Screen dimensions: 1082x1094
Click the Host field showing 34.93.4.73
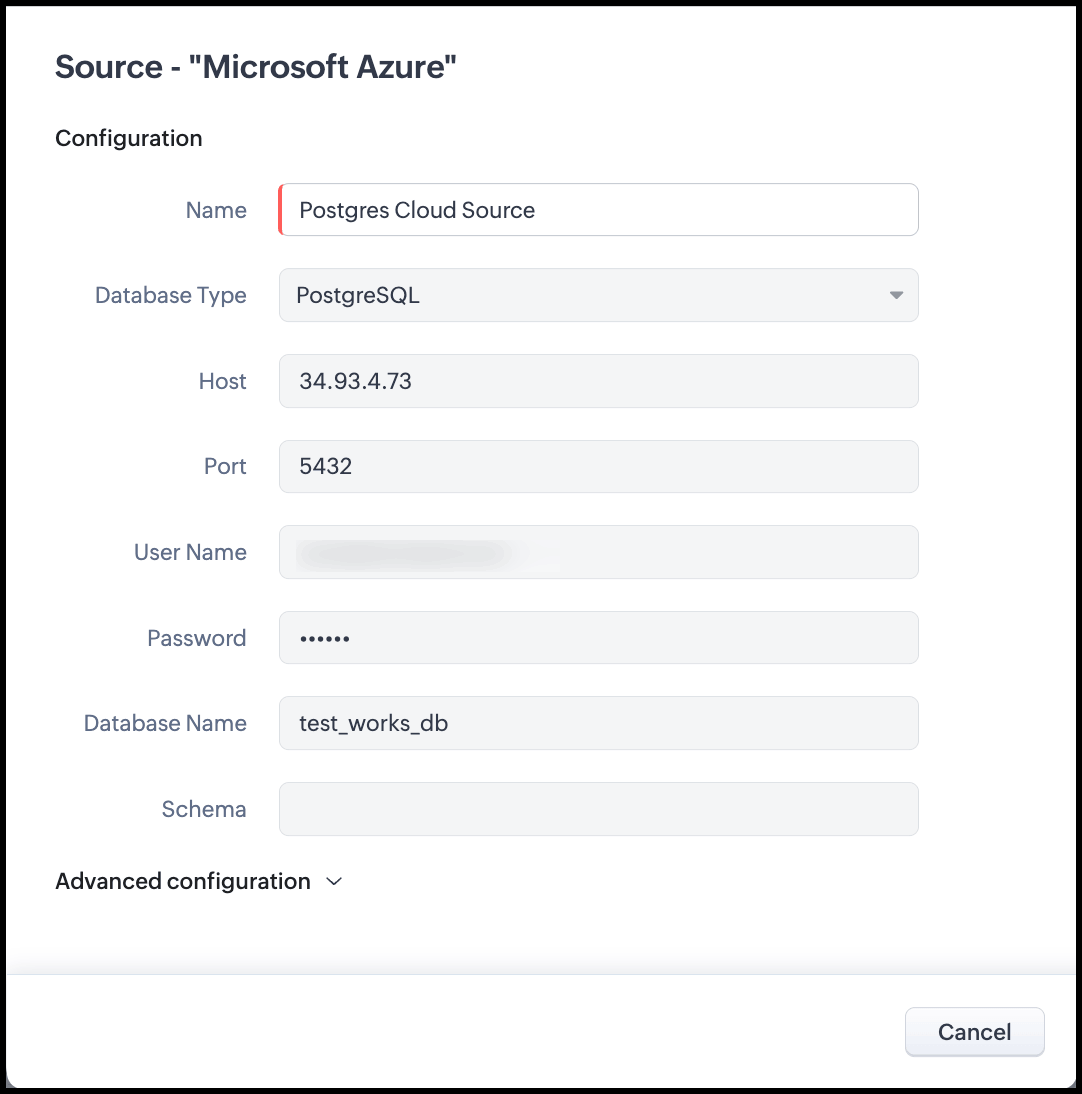click(x=599, y=381)
